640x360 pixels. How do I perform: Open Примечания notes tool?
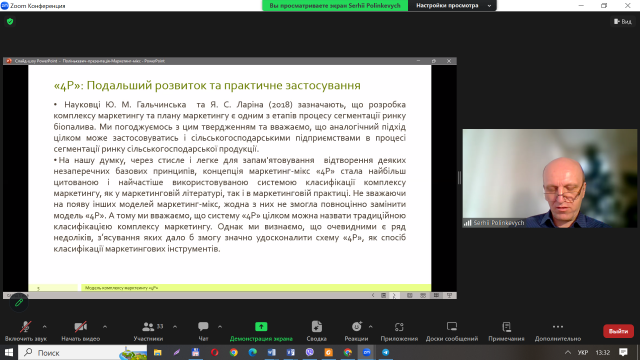click(506, 331)
